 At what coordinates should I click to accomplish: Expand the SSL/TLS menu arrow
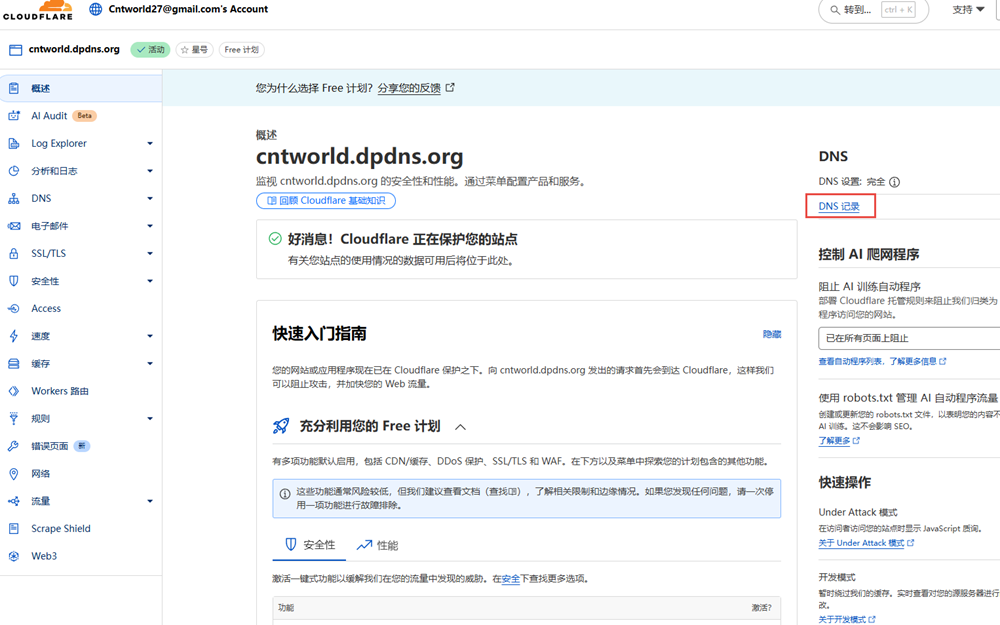click(x=150, y=253)
